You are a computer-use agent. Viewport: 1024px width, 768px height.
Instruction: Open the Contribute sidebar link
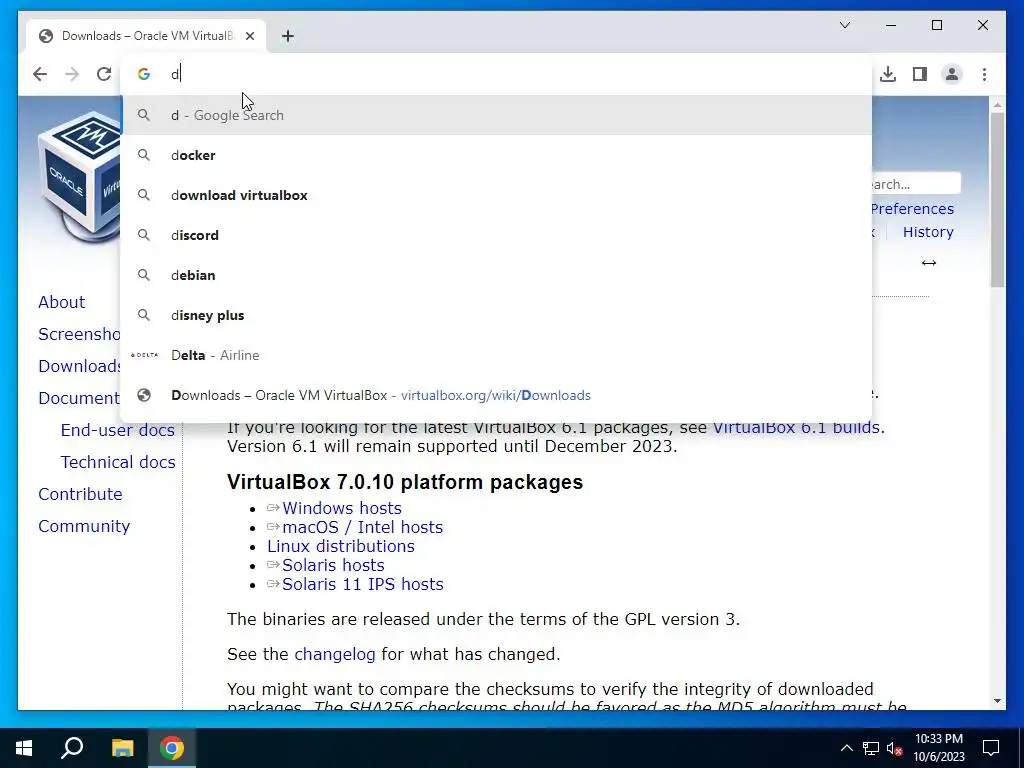80,494
